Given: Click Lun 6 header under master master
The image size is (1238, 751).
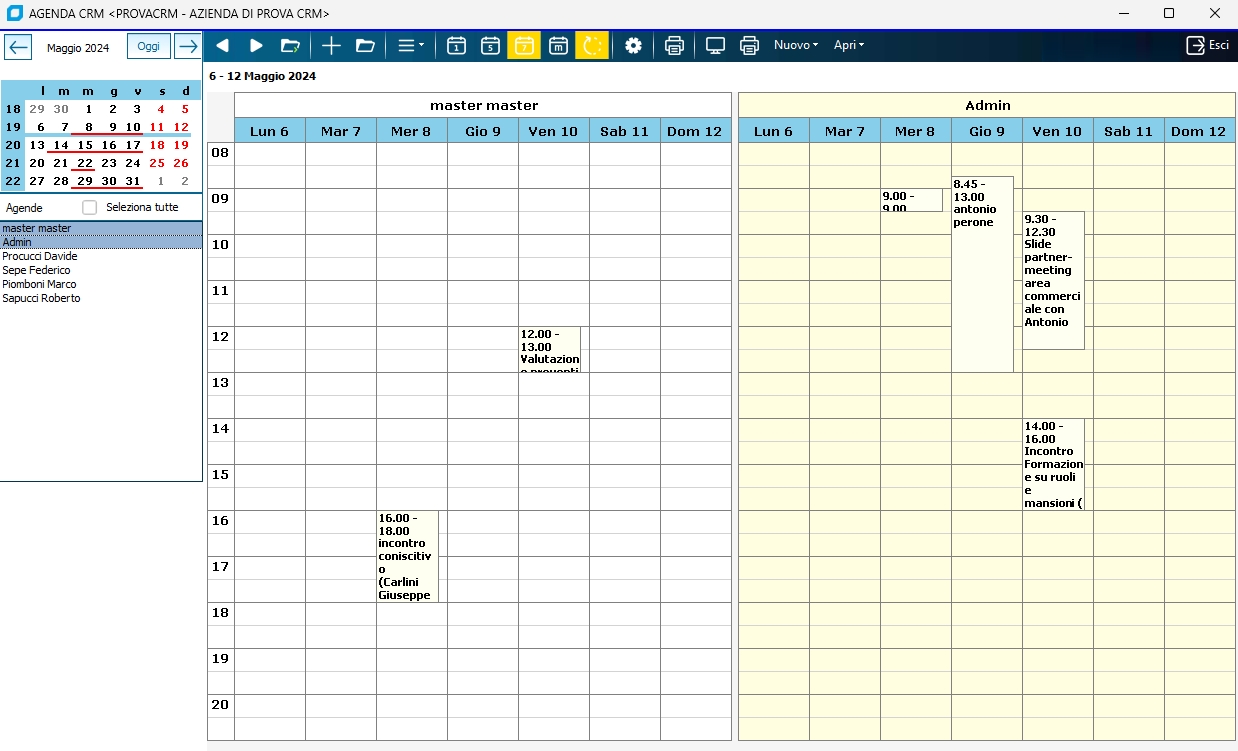Looking at the screenshot, I should coord(270,131).
